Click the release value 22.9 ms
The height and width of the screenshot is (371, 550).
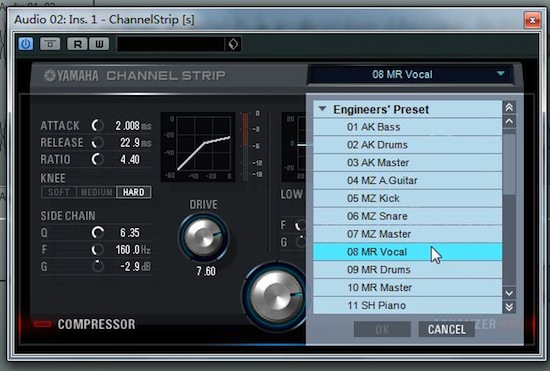coord(135,142)
